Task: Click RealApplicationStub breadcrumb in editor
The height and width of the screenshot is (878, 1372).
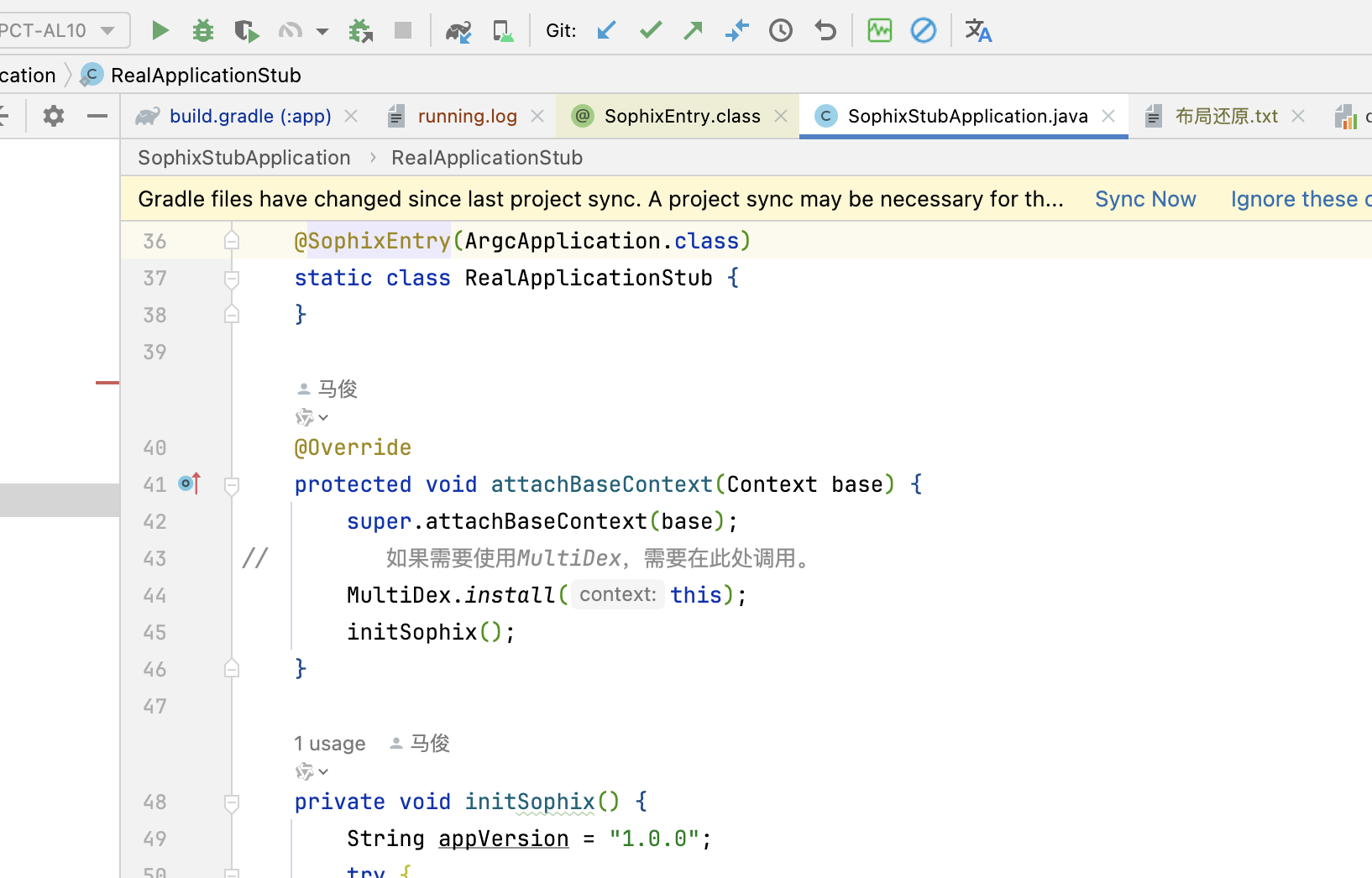Action: (x=487, y=158)
